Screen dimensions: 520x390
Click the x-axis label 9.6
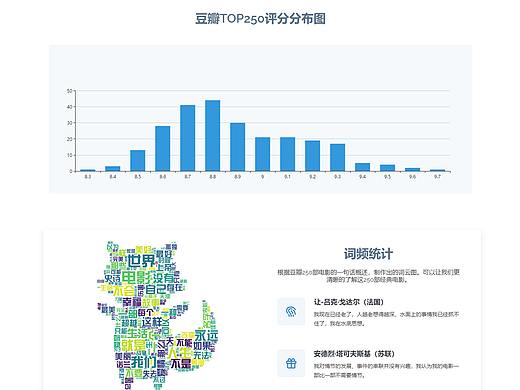coord(412,177)
